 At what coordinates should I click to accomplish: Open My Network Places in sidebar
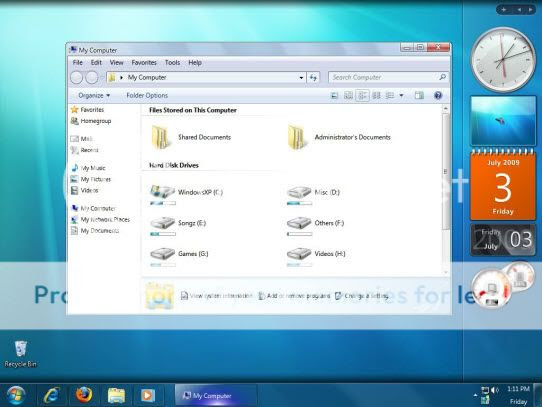(100, 220)
